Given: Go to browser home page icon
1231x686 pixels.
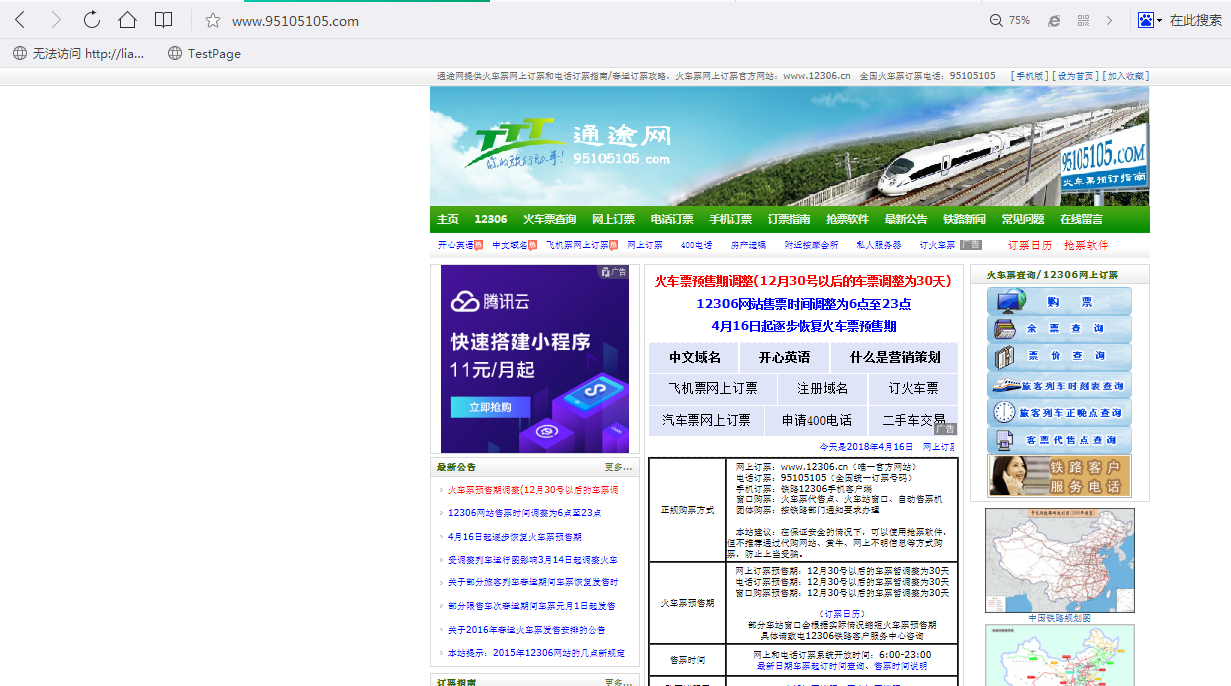Looking at the screenshot, I should click(127, 20).
